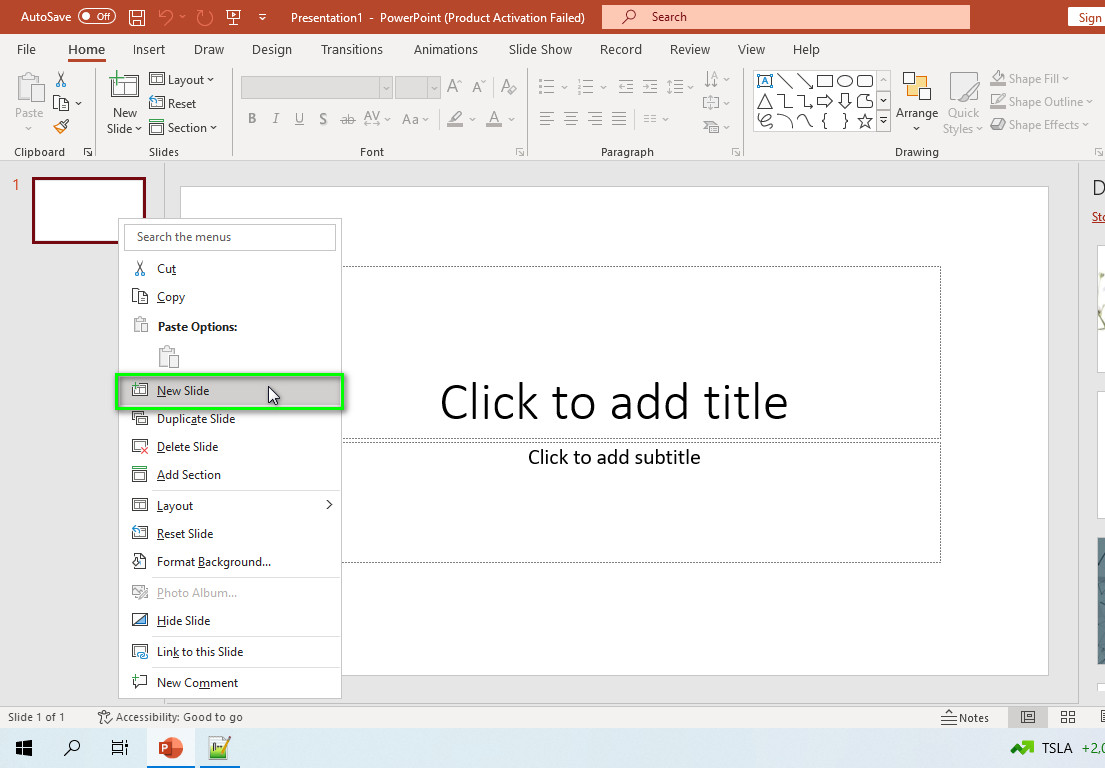This screenshot has width=1105, height=768.
Task: Open the Section dropdown
Action: [183, 128]
